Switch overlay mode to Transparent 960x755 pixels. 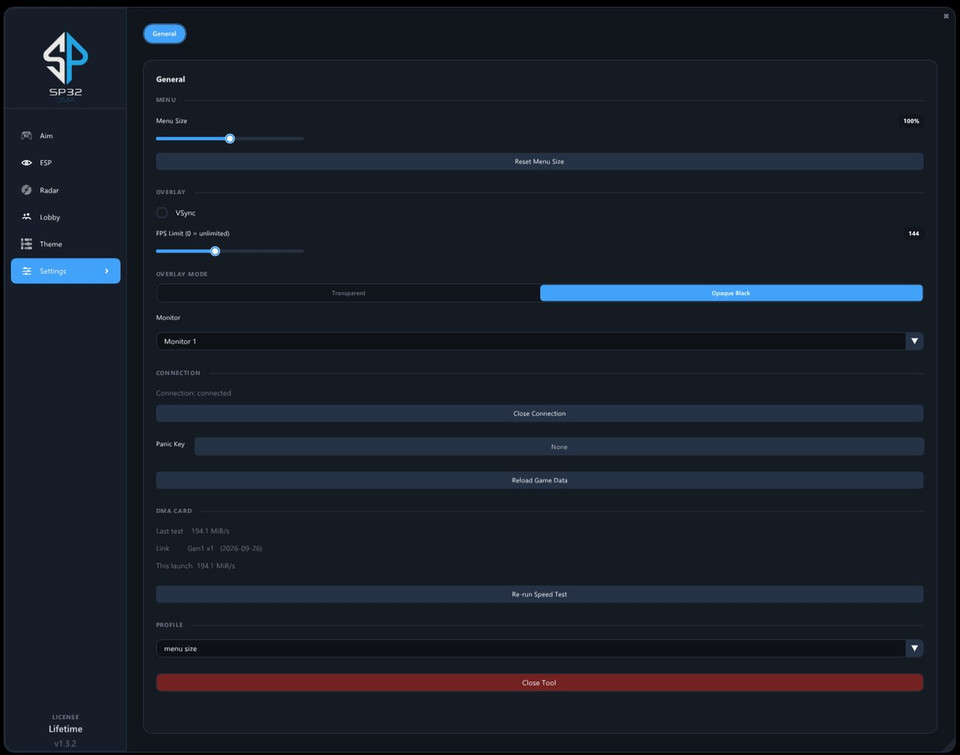pos(348,293)
